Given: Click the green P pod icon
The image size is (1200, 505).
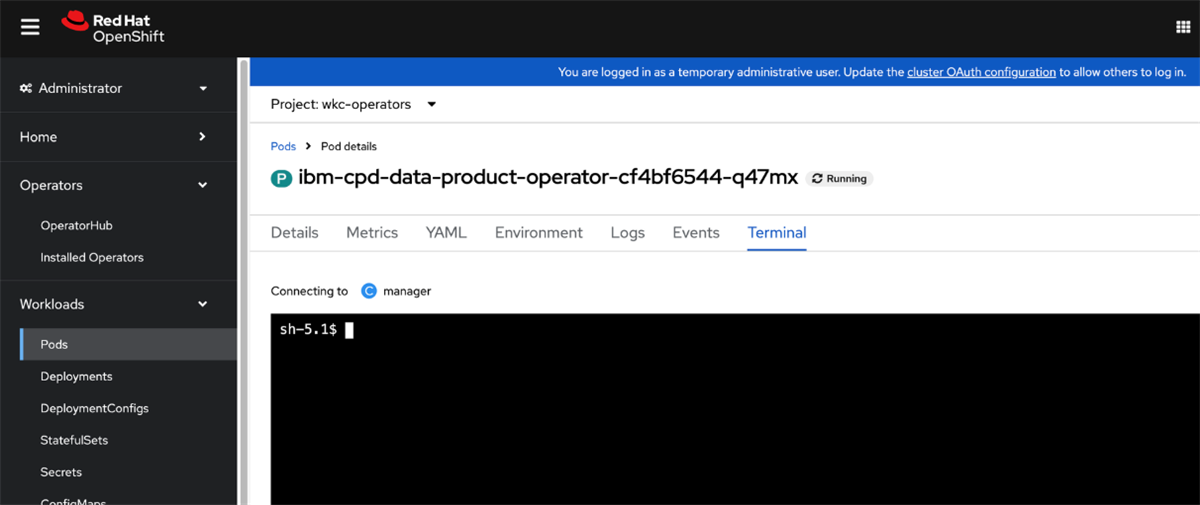Looking at the screenshot, I should [281, 179].
